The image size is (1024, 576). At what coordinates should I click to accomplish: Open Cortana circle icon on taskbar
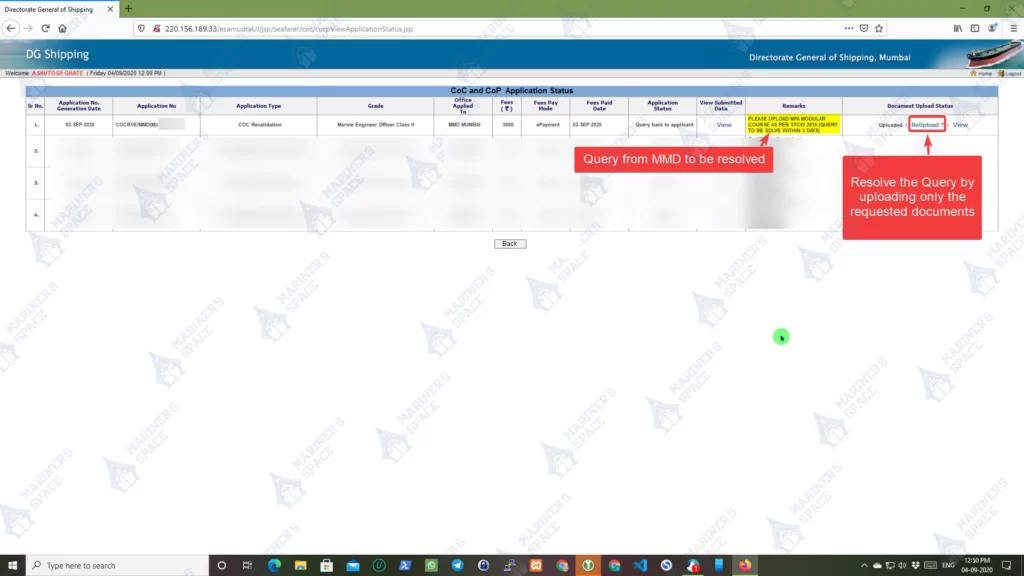tap(221, 566)
